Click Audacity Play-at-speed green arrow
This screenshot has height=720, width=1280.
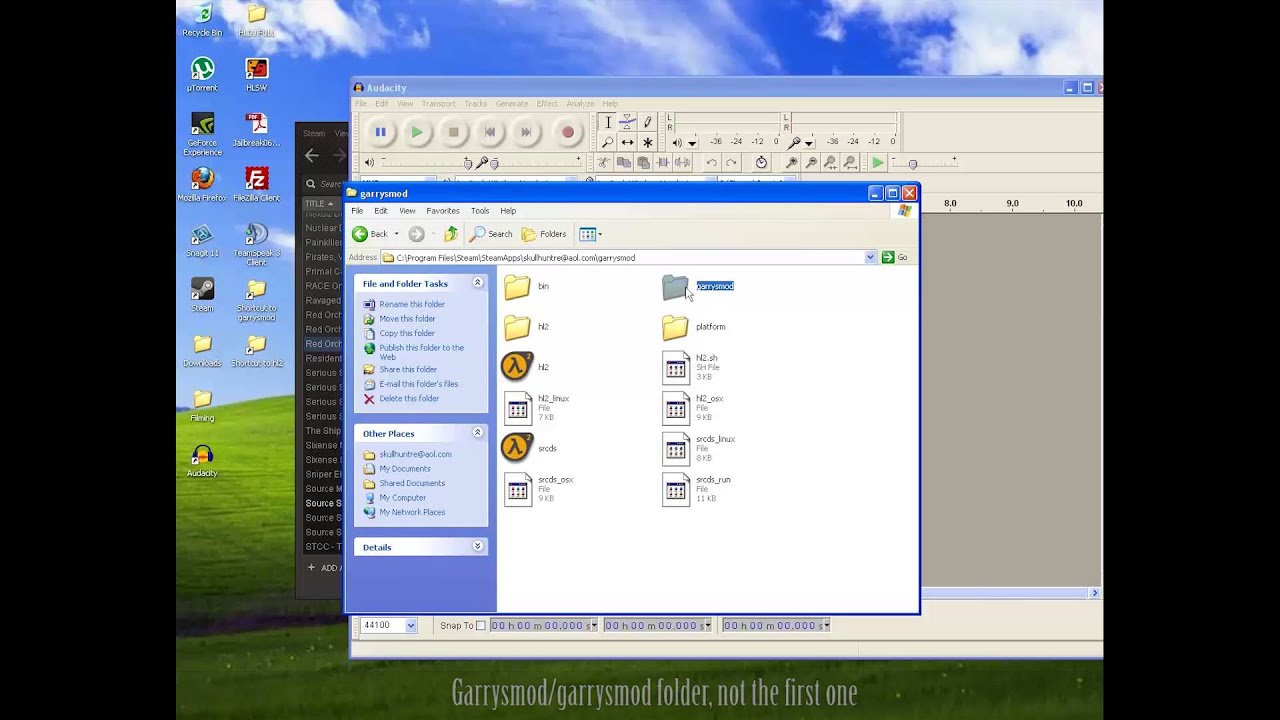point(877,163)
